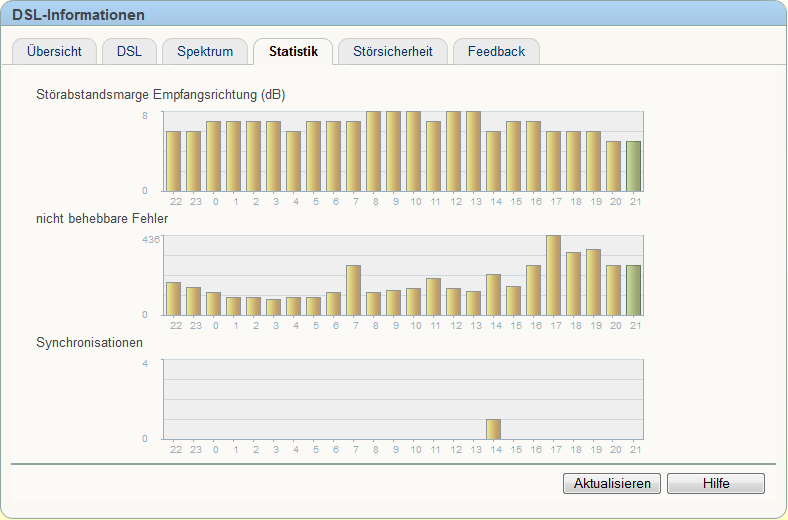Click the DSL-Informationen header title

pos(78,15)
